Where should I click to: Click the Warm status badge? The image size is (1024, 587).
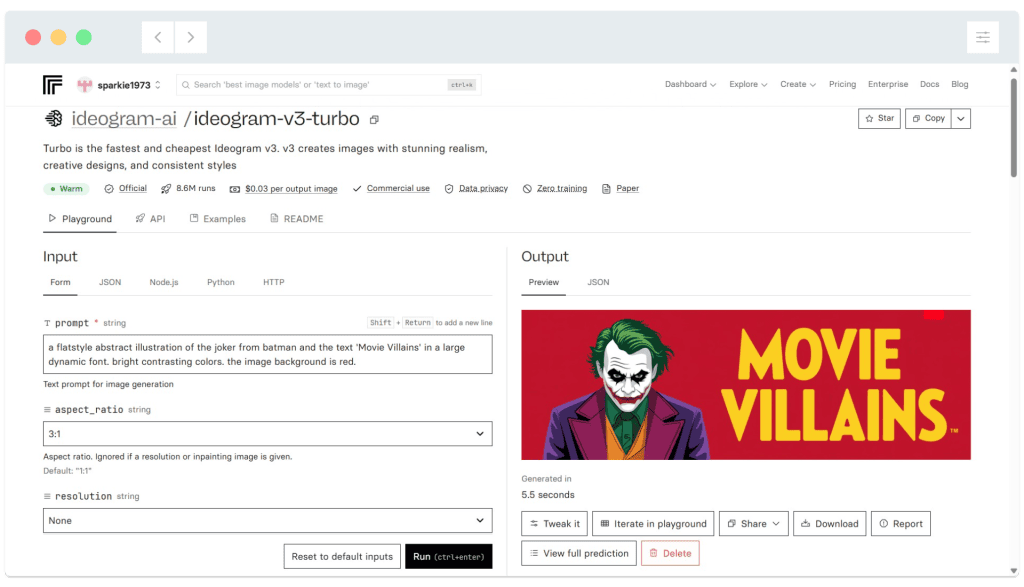coord(66,189)
